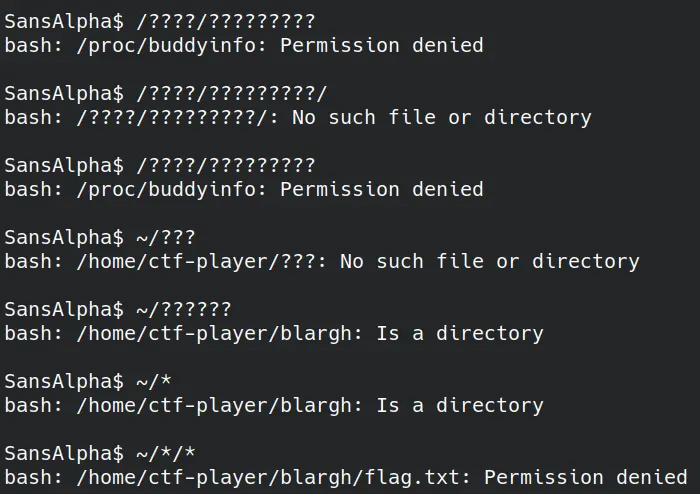Click the /home/ctf-player/??? path in the error
The height and width of the screenshot is (494, 700).
195,261
